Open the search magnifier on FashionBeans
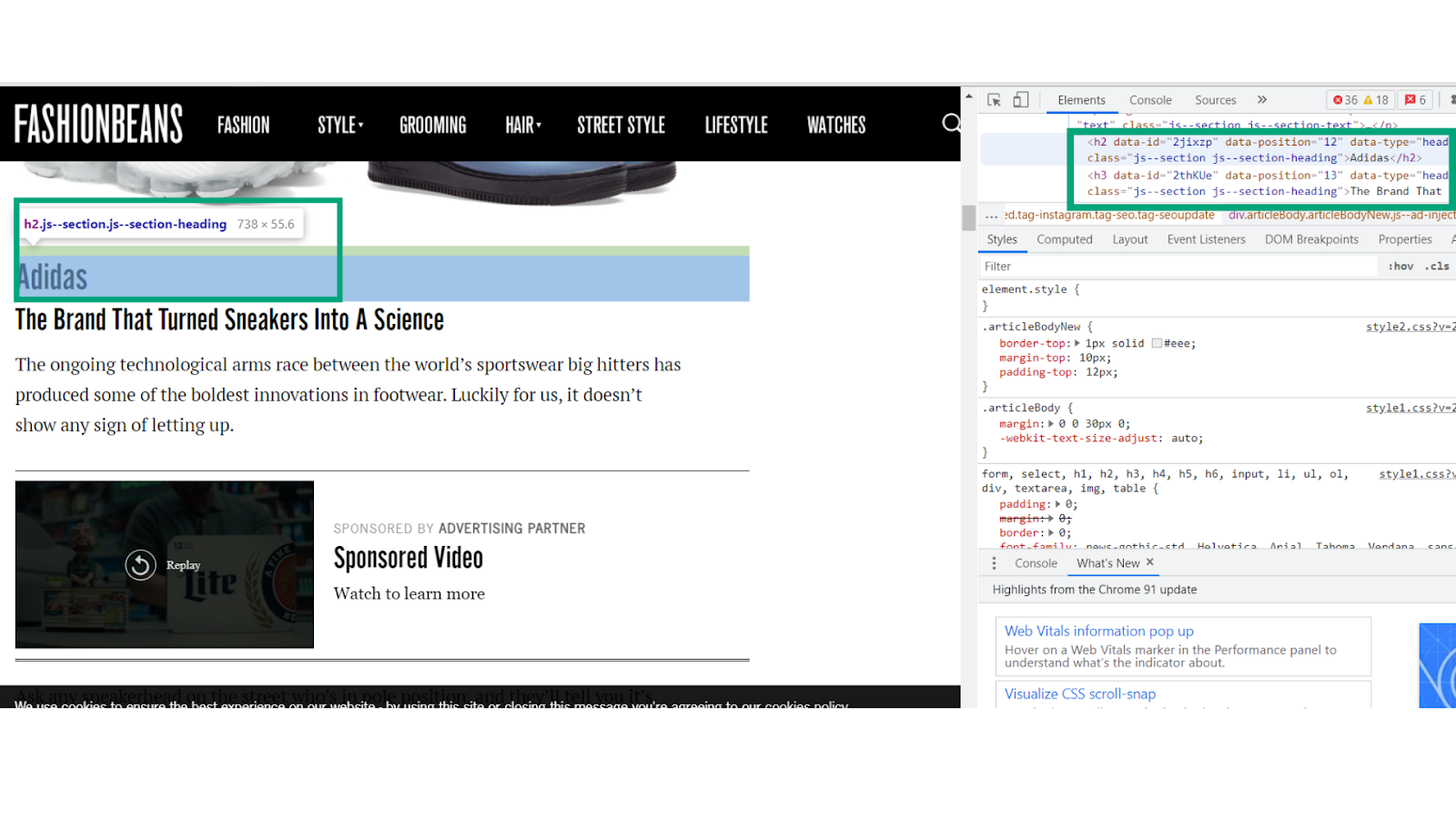1456x819 pixels. 951,123
